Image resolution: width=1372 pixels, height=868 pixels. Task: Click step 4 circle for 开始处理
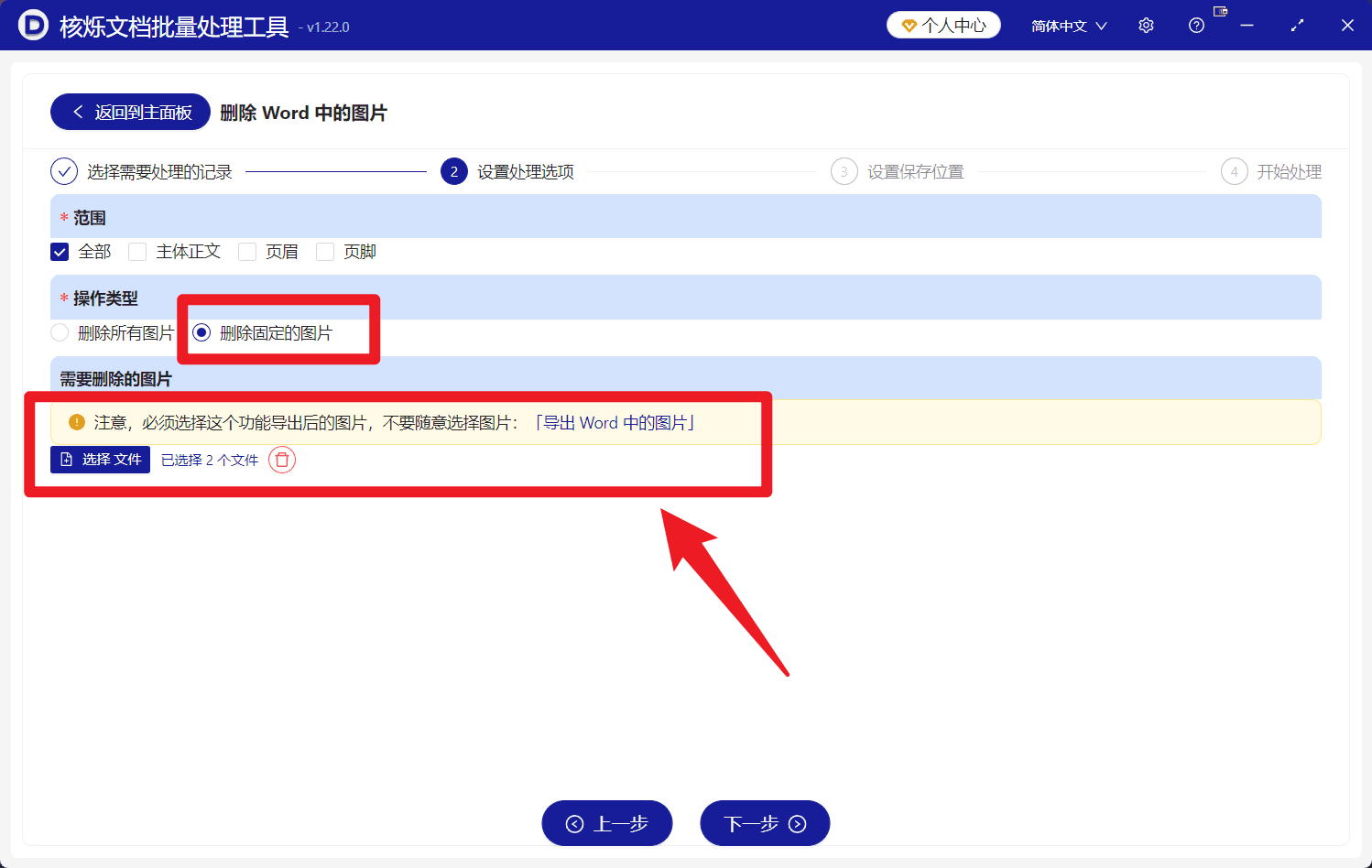(x=1232, y=171)
